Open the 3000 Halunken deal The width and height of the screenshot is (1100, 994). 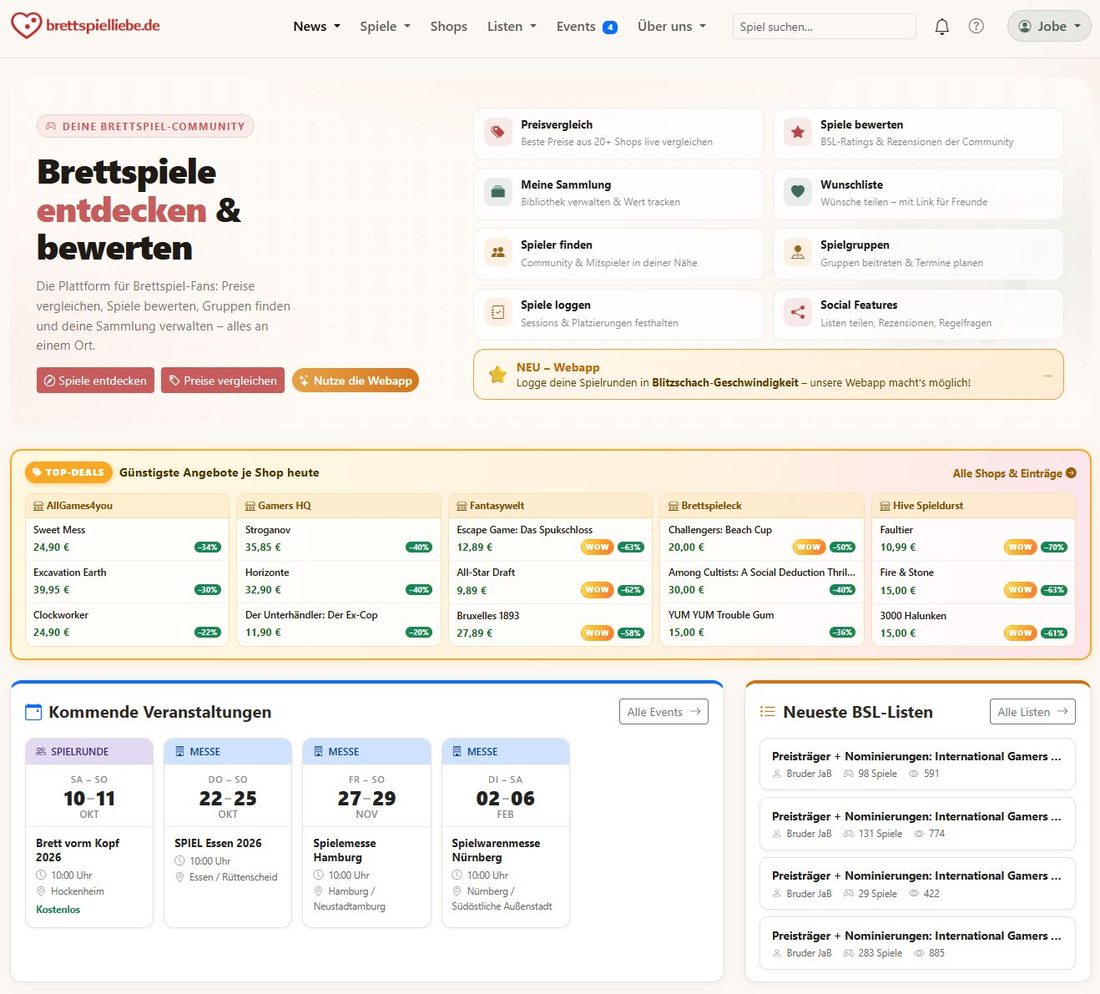974,624
